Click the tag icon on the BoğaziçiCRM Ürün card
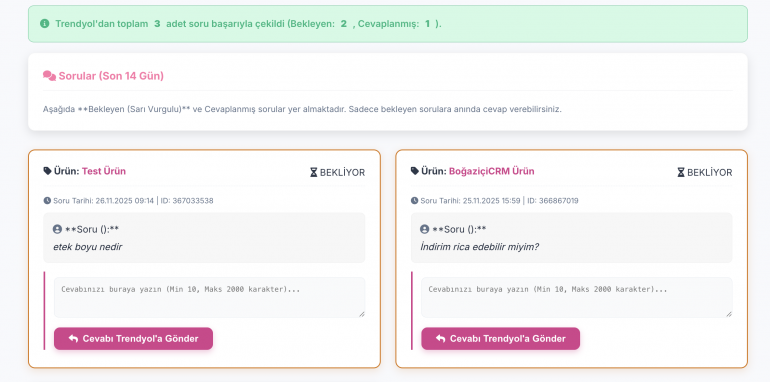This screenshot has width=770, height=382. [414, 171]
